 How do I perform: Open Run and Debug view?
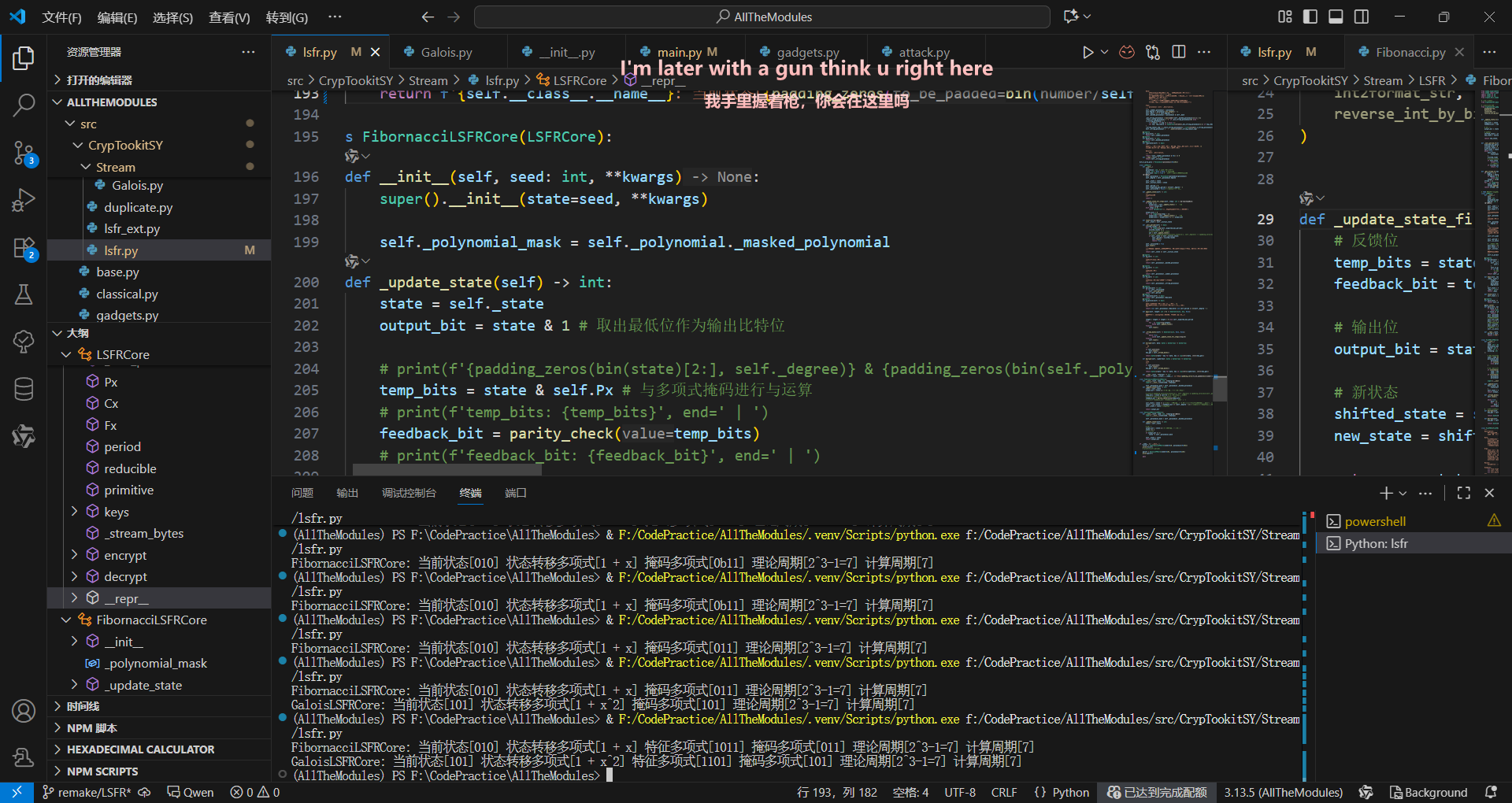[24, 200]
